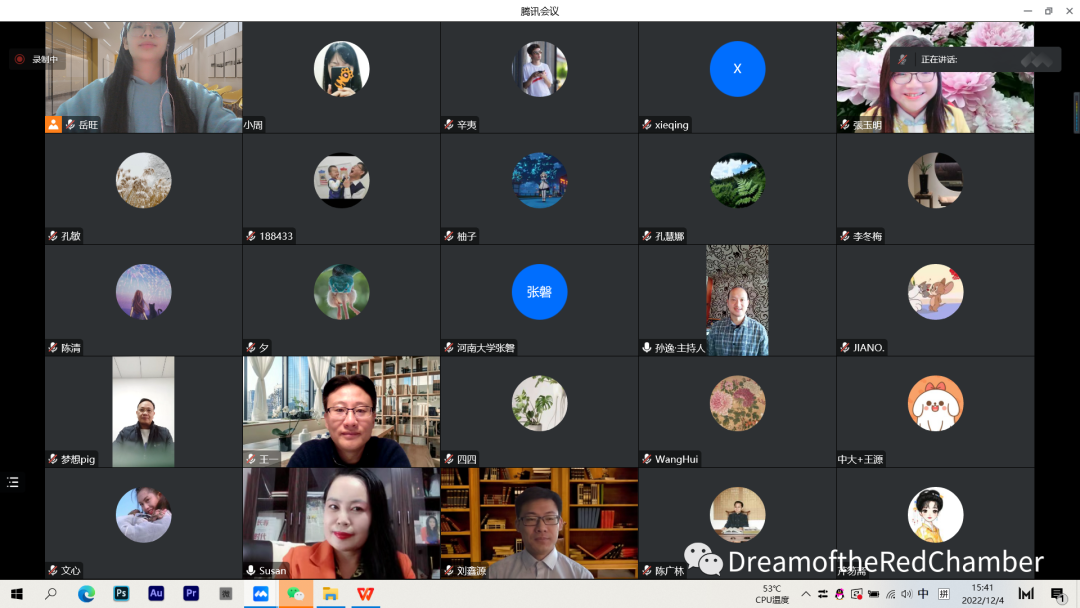Click the microphone icon beside Susan
Viewport: 1080px width, 608px height.
click(252, 570)
